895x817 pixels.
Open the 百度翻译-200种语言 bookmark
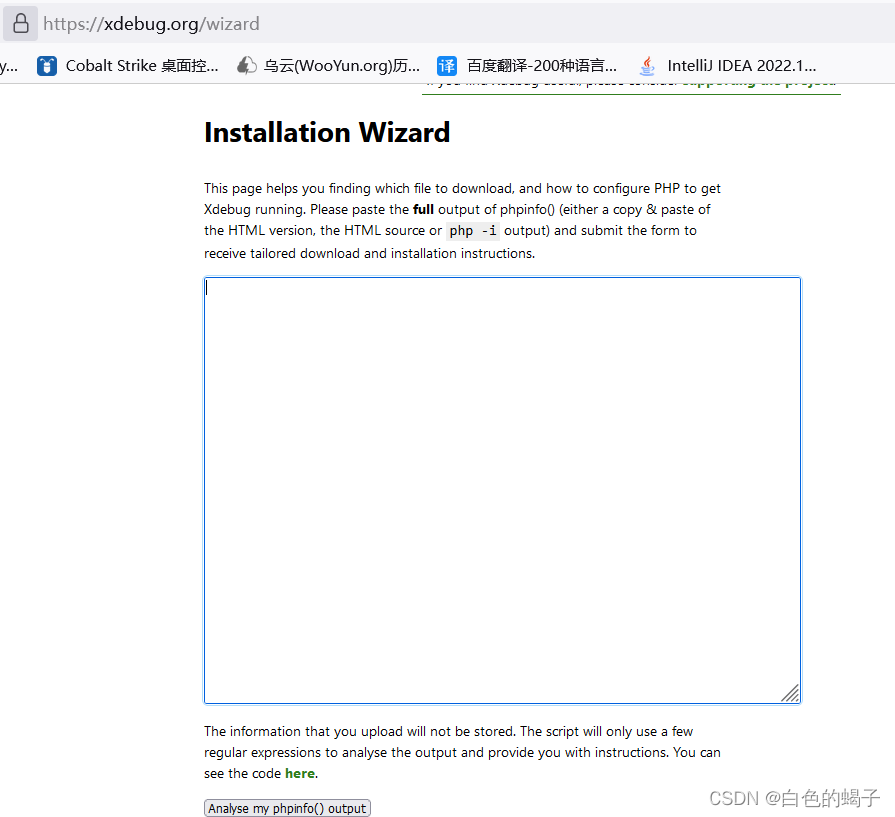pyautogui.click(x=527, y=66)
